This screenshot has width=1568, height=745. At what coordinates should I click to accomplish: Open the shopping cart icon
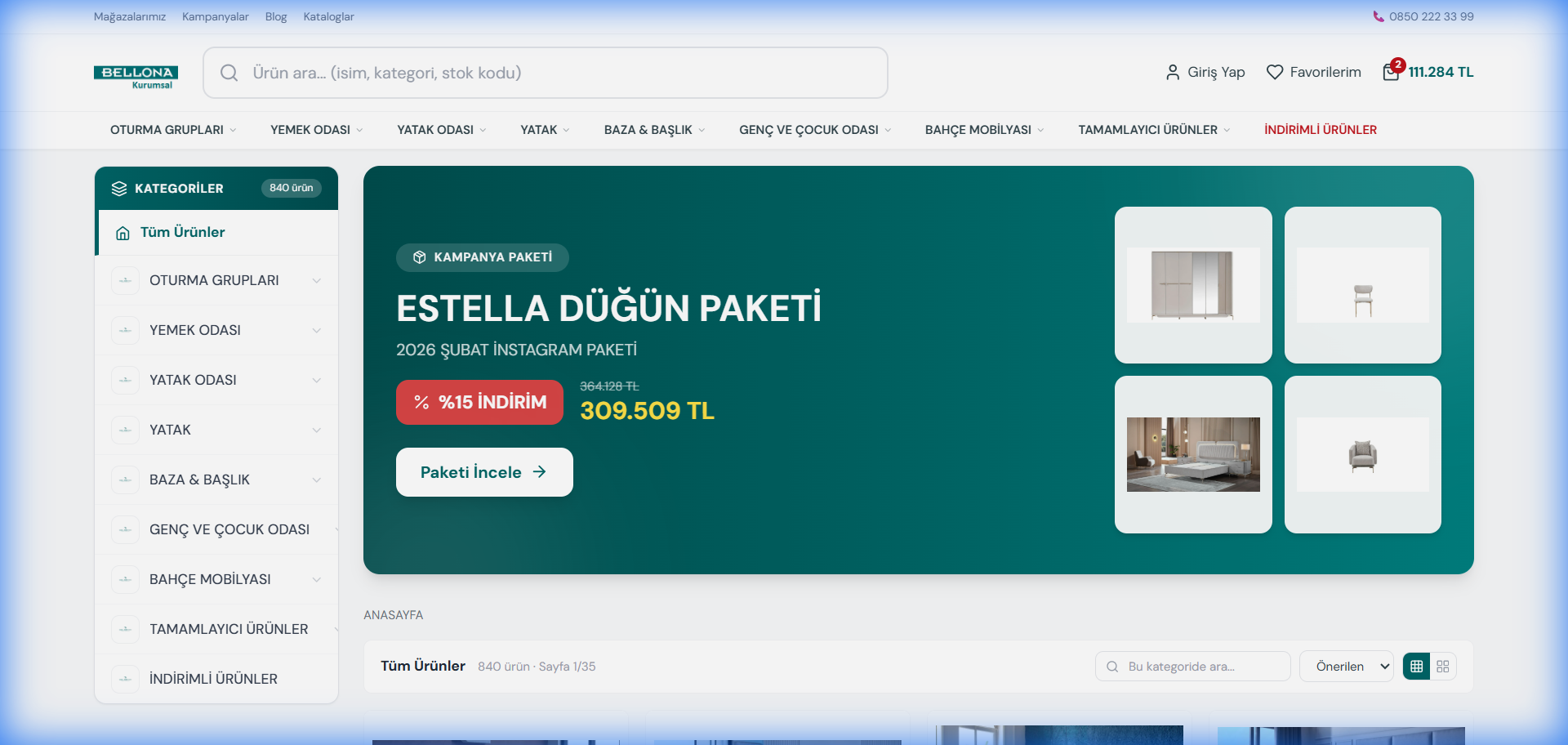[1391, 73]
